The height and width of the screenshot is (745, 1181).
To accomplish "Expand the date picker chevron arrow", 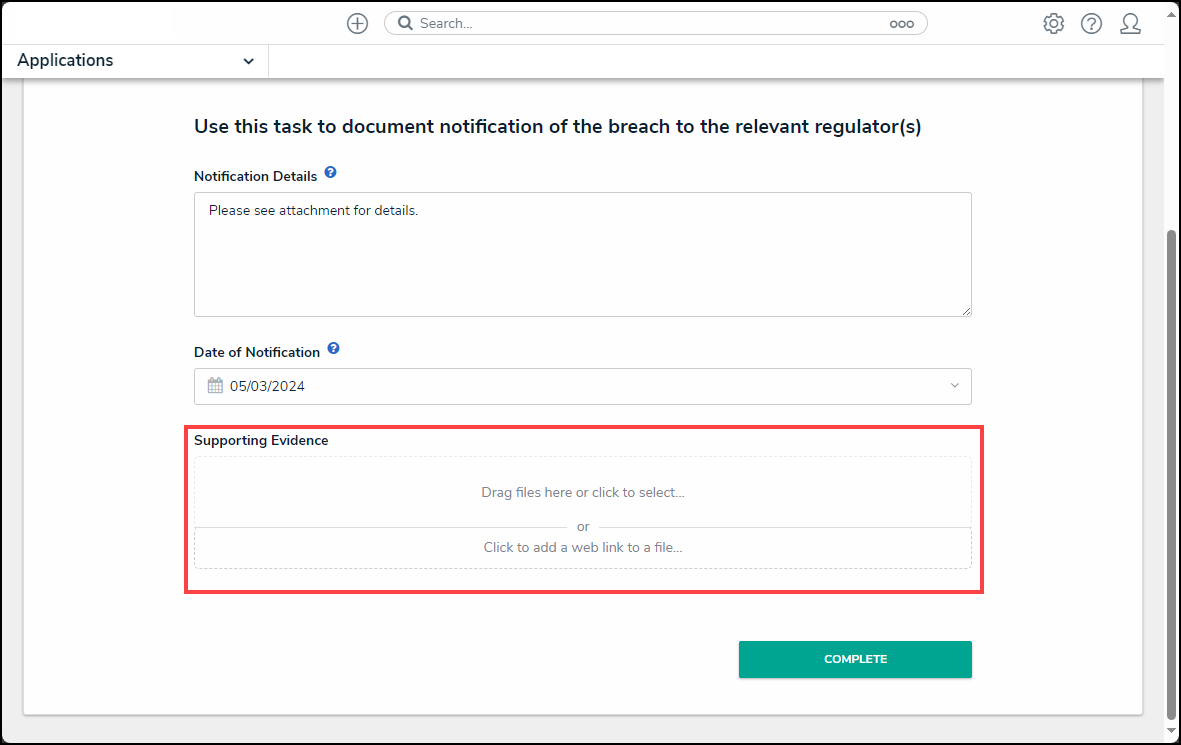I will point(954,386).
